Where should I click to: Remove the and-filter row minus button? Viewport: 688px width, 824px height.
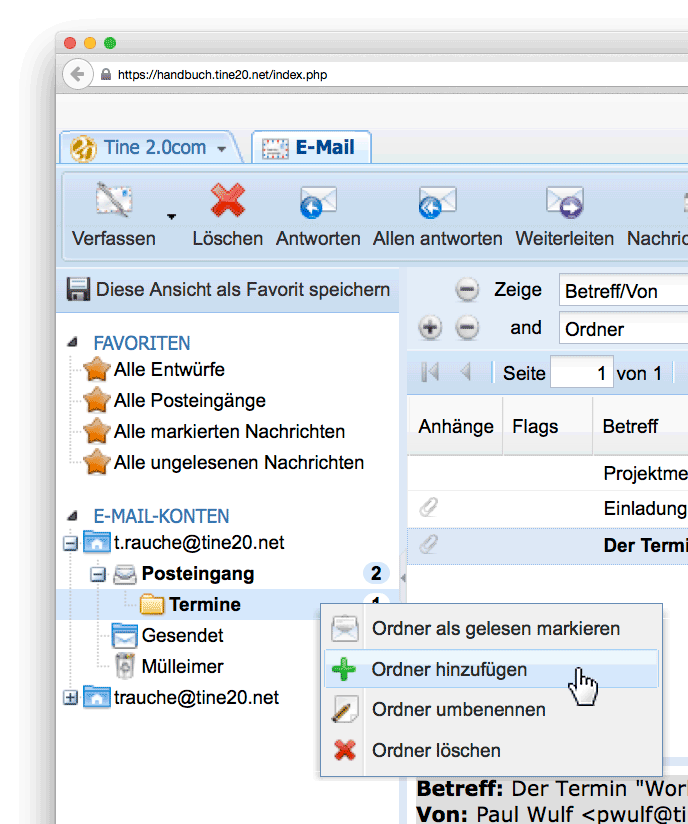click(467, 327)
